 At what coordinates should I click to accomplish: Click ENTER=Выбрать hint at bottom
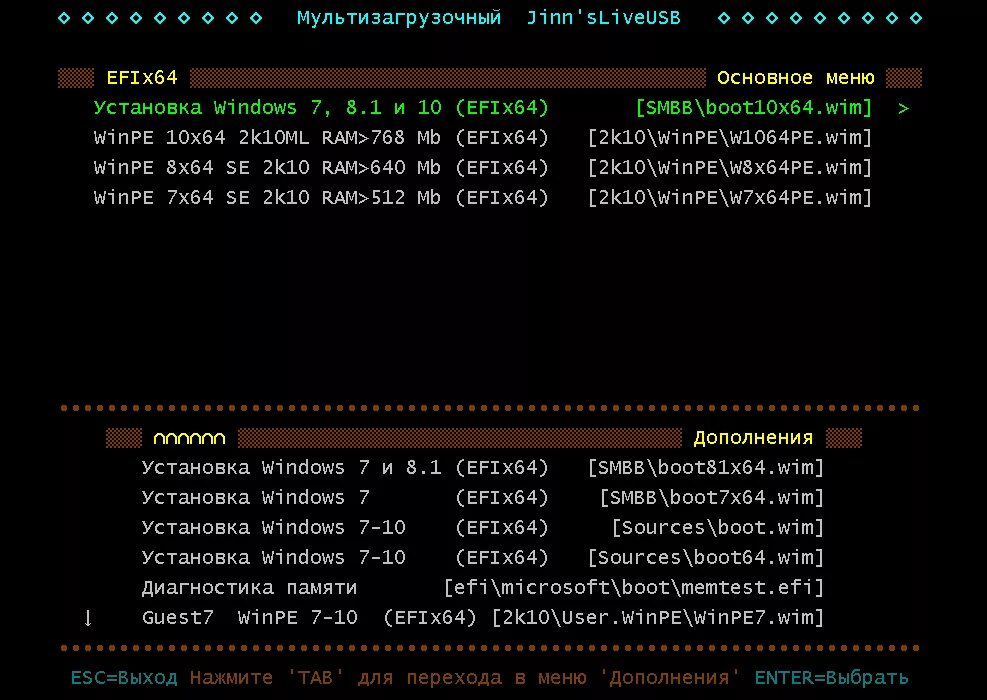pos(832,678)
